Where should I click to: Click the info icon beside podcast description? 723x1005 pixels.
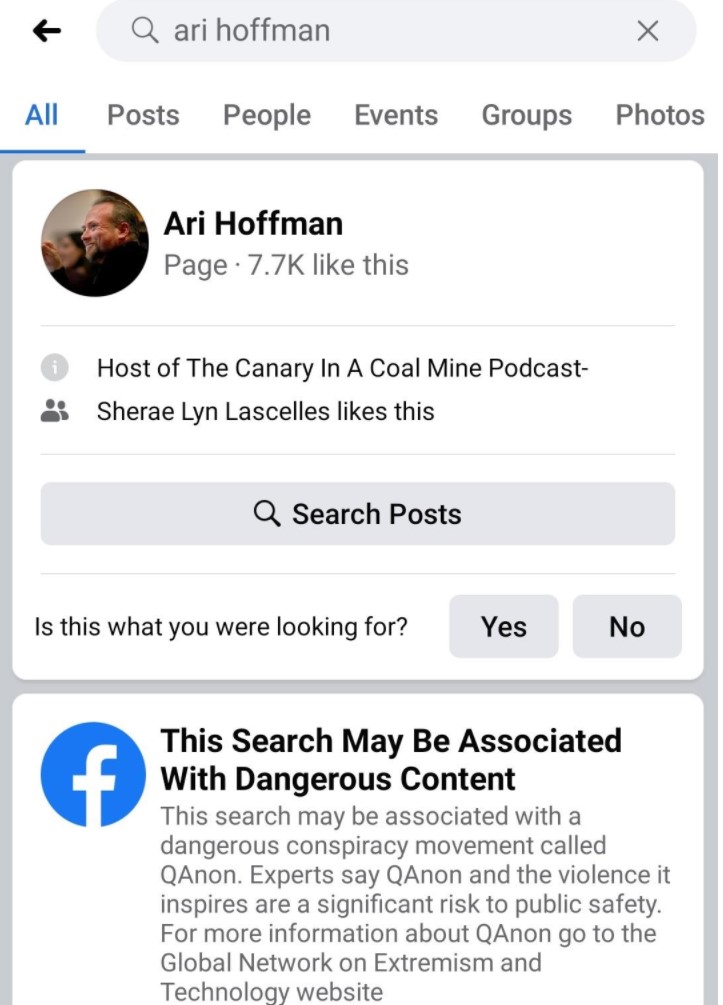(x=54, y=368)
